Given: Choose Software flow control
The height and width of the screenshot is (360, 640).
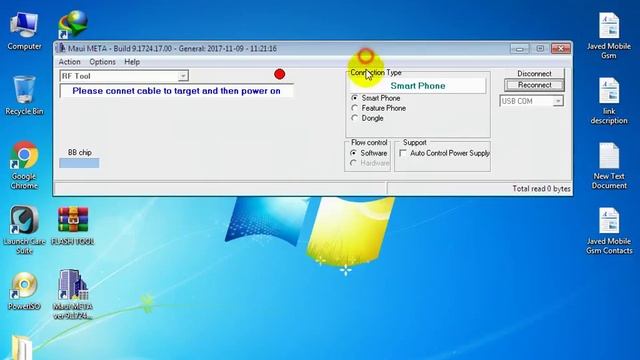Looking at the screenshot, I should [353, 153].
